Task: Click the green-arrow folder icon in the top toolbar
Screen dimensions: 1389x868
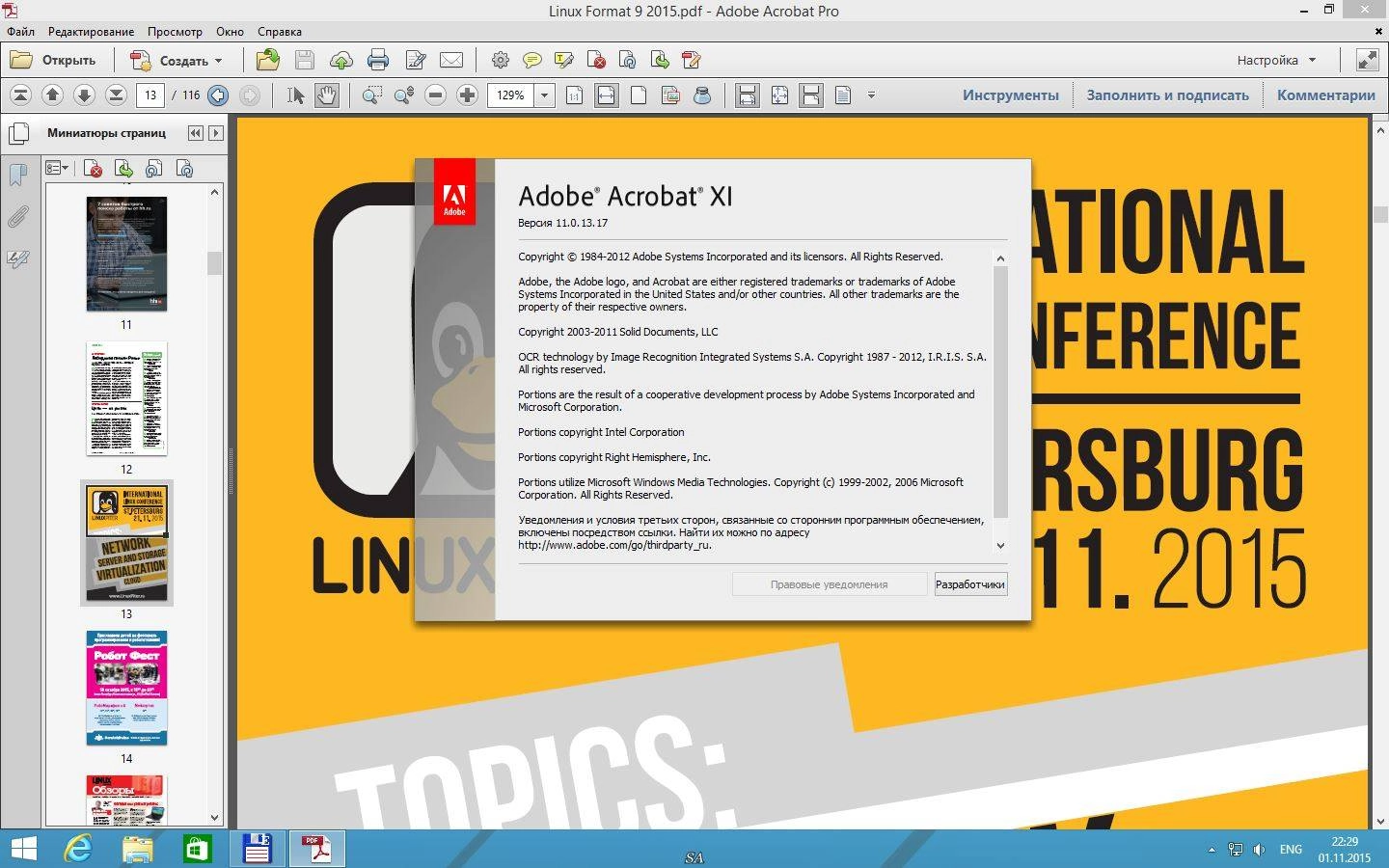Action: (x=268, y=60)
